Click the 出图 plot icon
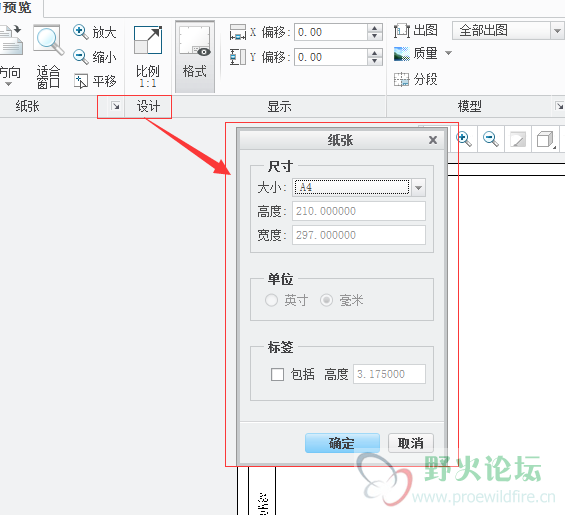 [401, 31]
